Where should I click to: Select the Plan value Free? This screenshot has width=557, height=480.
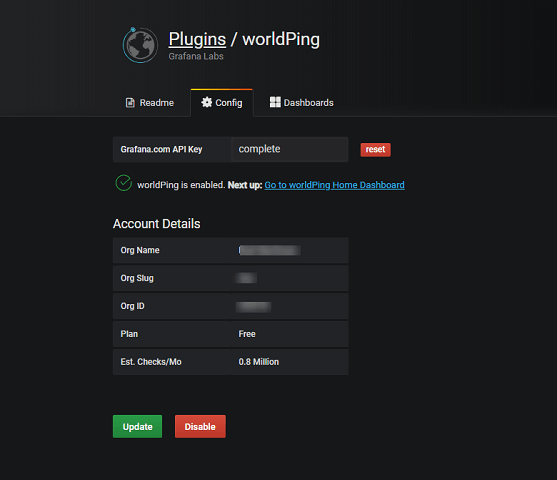247,334
